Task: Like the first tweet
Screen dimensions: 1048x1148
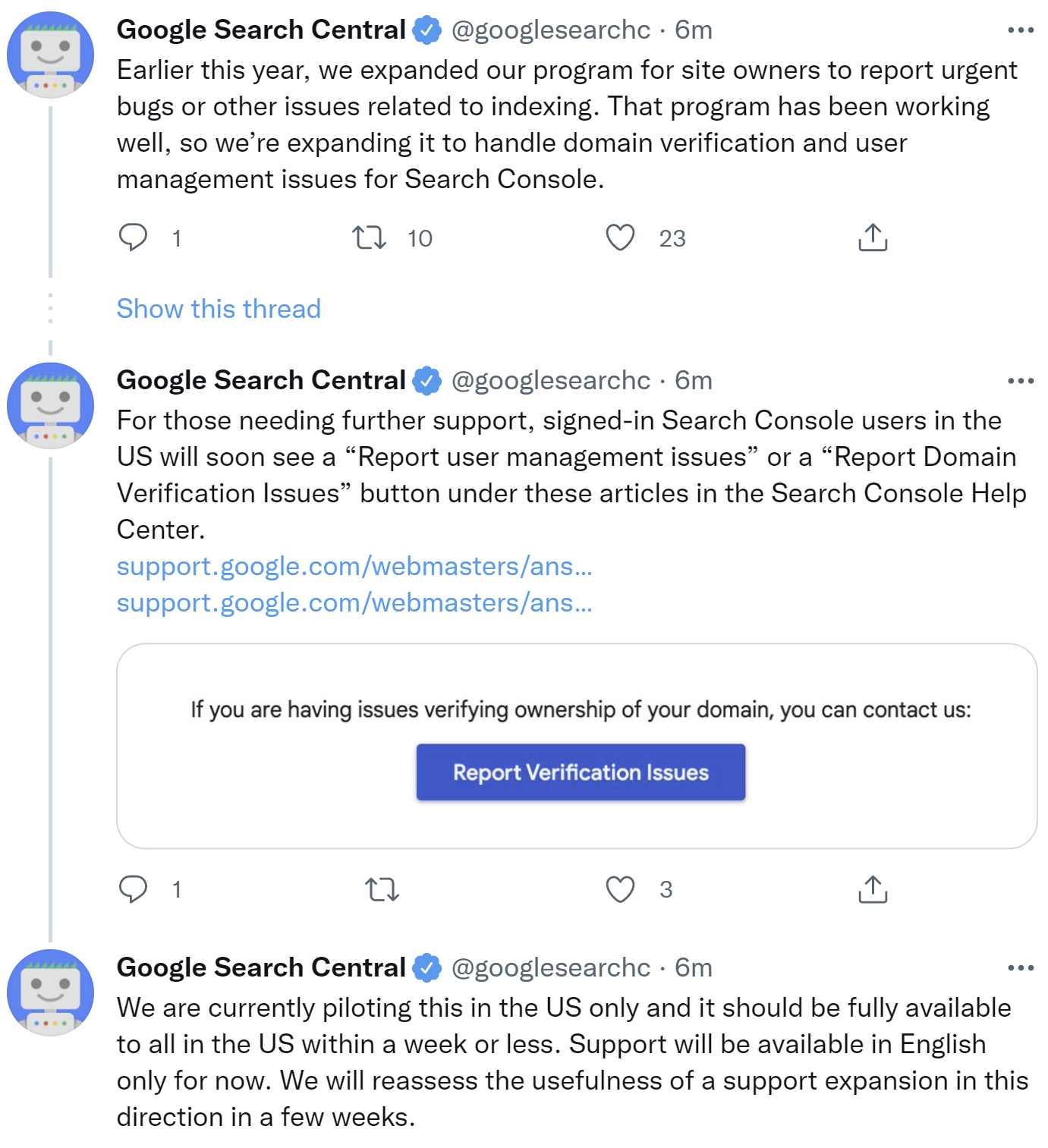Action: click(620, 237)
